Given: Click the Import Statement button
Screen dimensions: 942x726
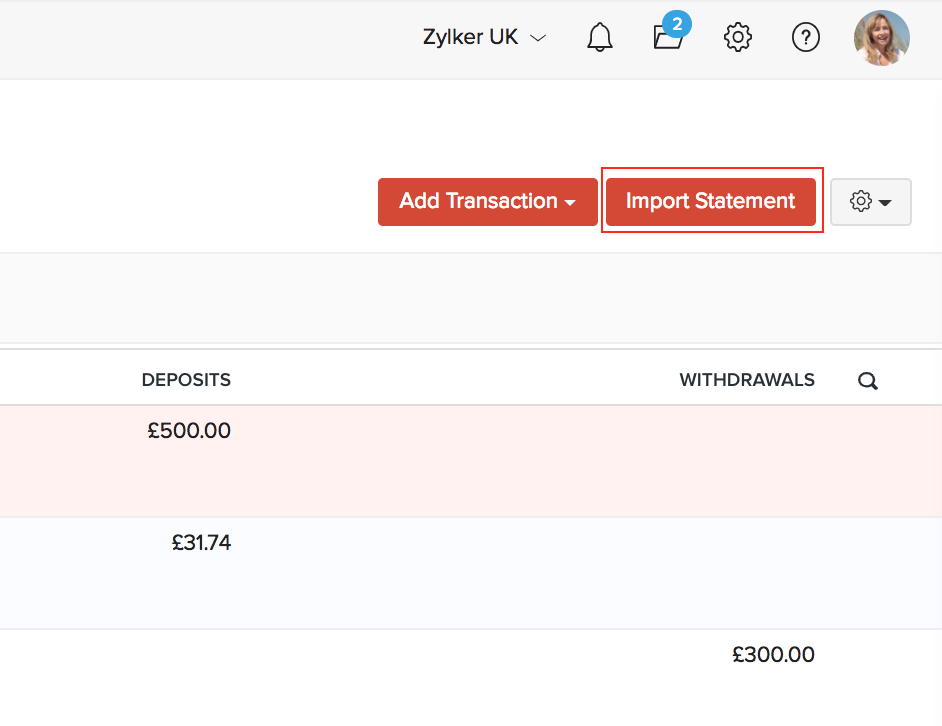Looking at the screenshot, I should [711, 202].
